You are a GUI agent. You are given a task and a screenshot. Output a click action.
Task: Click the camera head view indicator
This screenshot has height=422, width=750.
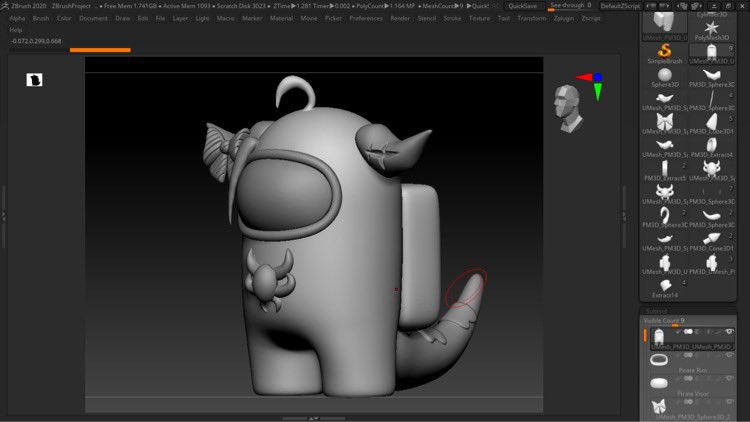point(568,109)
